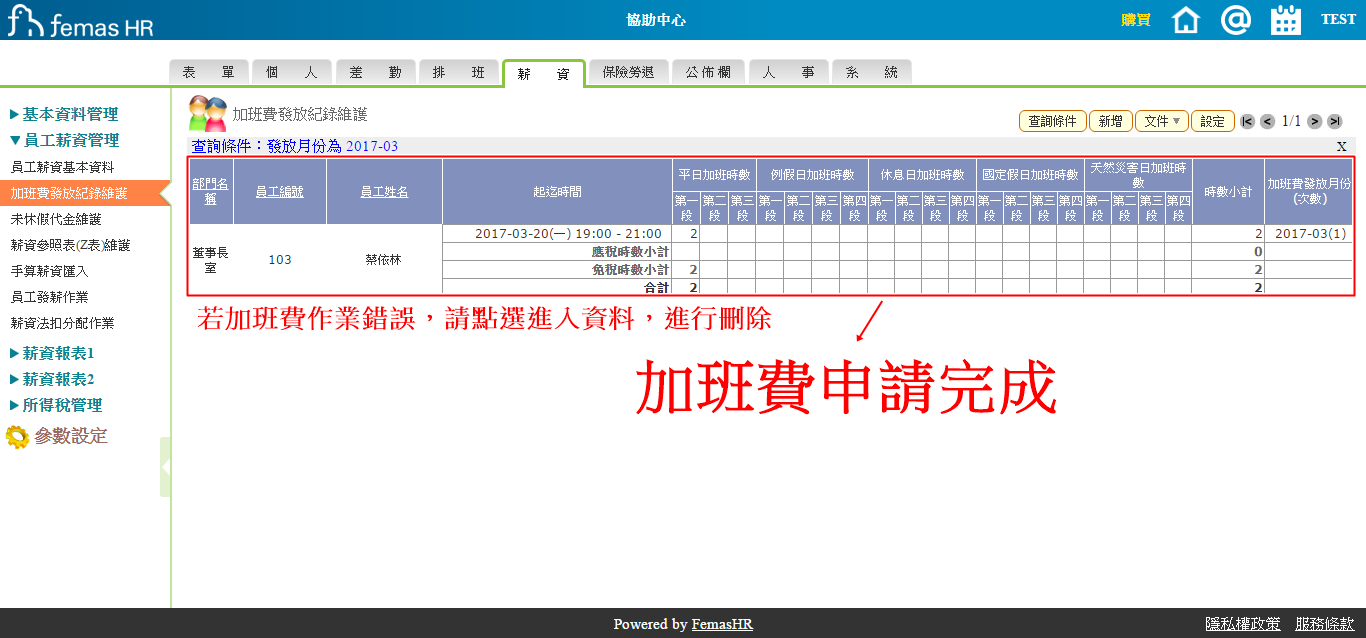Open the calendar icon in header

coord(1285,20)
